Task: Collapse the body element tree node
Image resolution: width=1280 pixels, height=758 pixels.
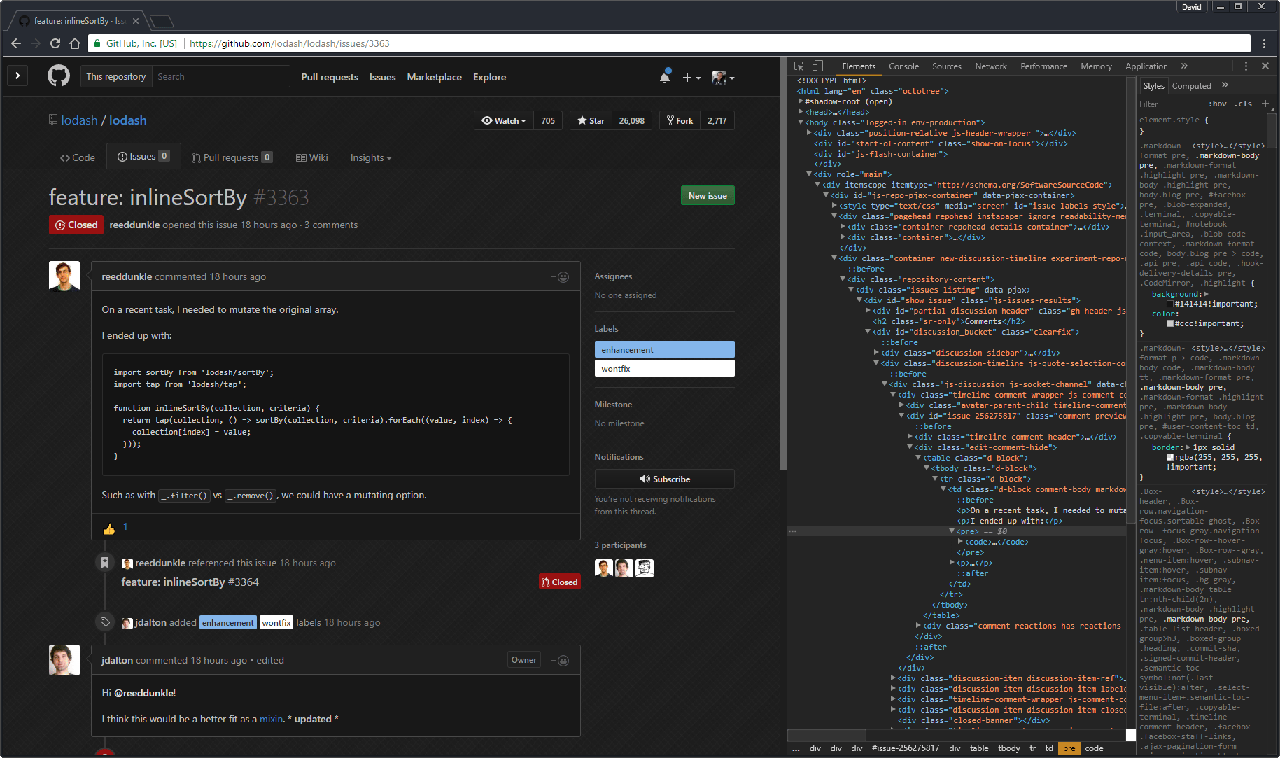Action: (802, 122)
